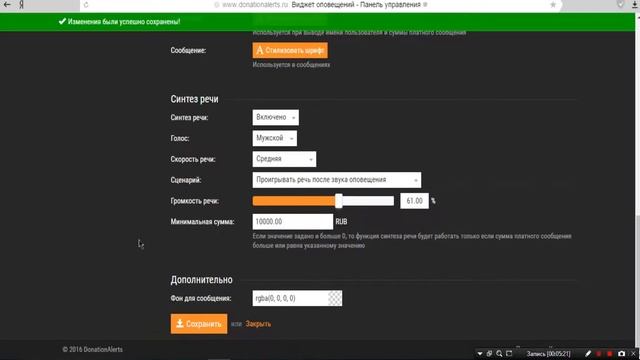Open the browser downloads arrow icon
This screenshot has width=640, height=360.
click(x=635, y=4)
